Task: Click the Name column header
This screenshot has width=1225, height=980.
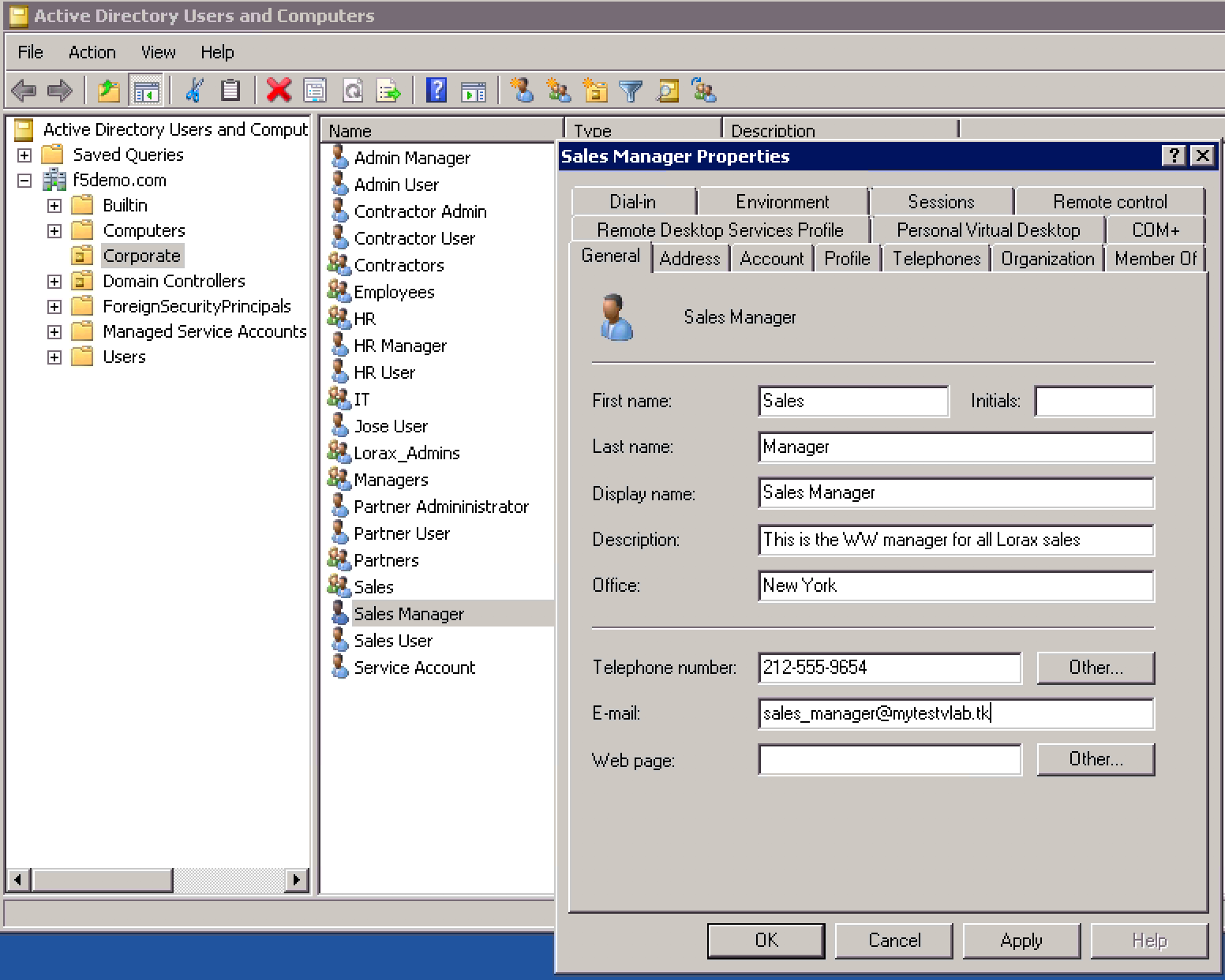Action: tap(442, 130)
